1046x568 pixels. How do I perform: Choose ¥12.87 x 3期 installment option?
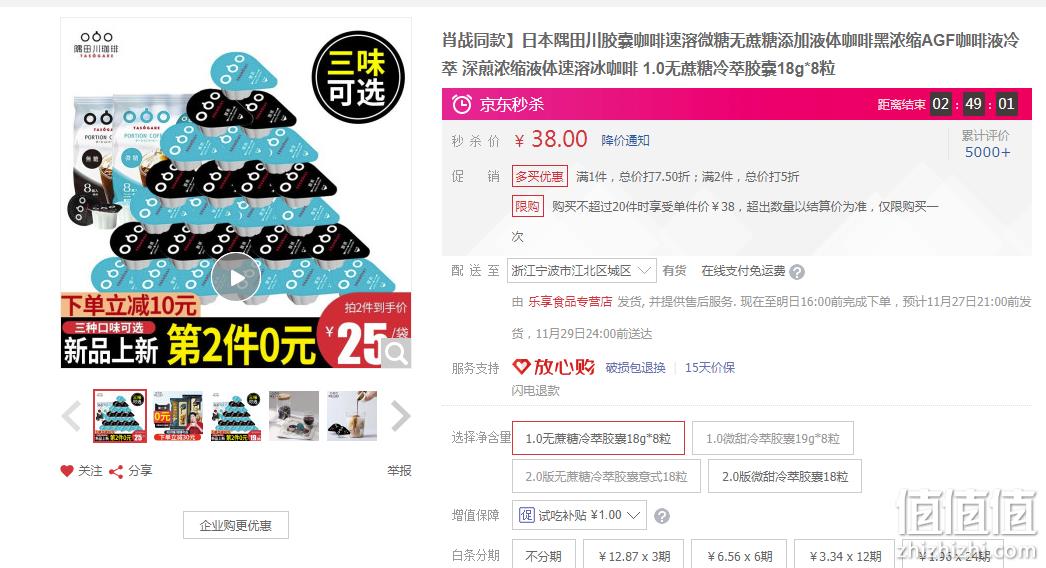[x=634, y=555]
